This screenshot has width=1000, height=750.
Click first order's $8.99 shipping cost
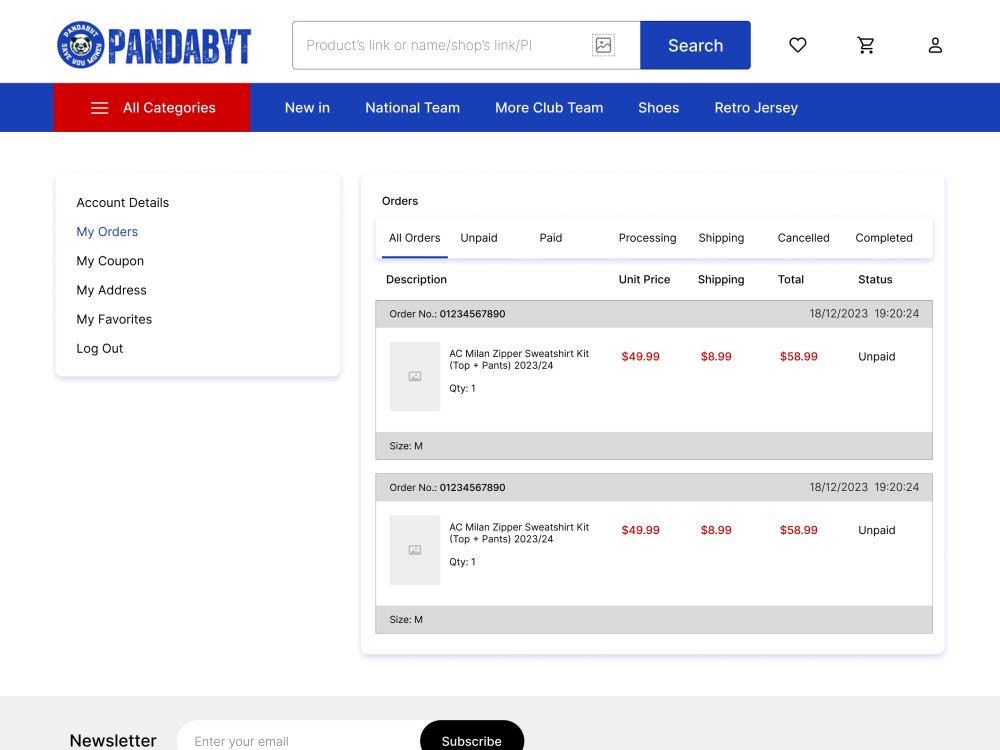(716, 357)
